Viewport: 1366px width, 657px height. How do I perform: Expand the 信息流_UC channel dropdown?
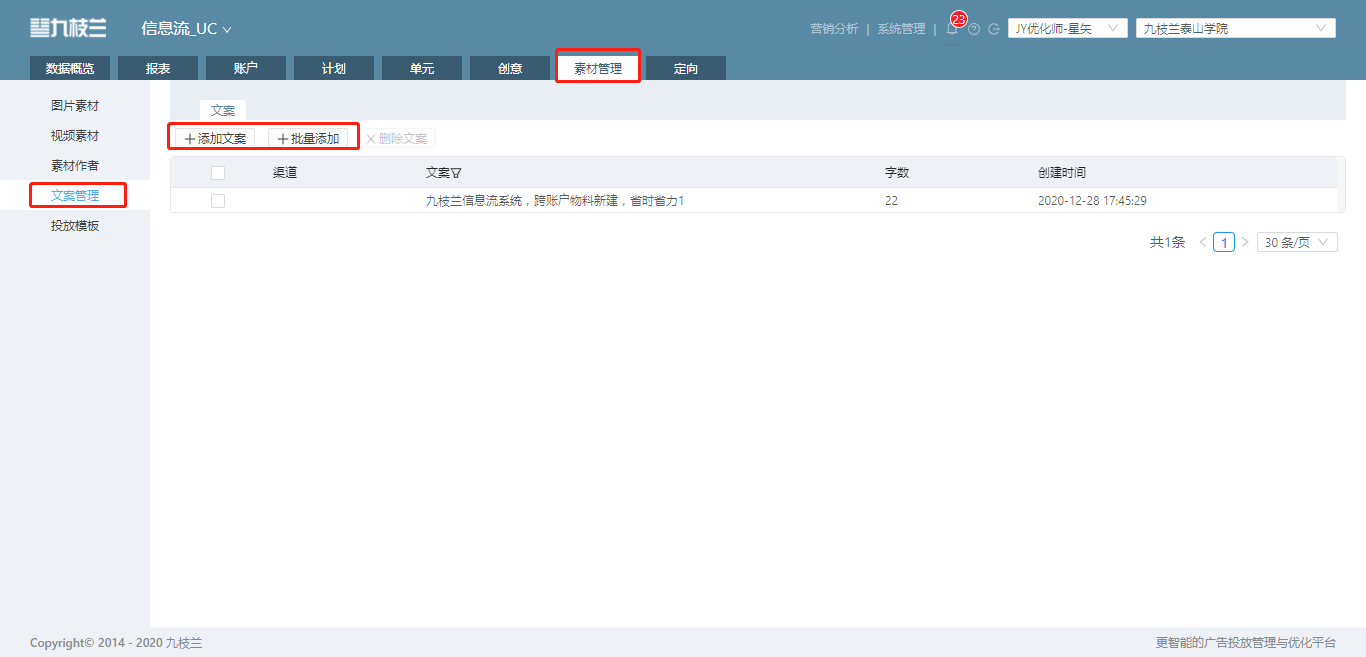point(186,29)
